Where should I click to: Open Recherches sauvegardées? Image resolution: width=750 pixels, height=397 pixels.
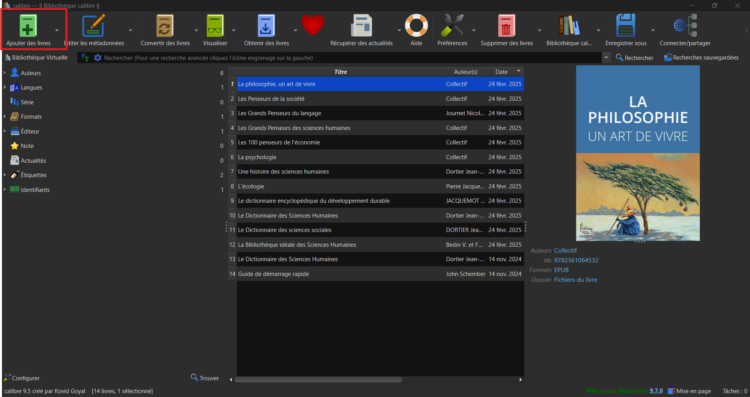(x=701, y=57)
